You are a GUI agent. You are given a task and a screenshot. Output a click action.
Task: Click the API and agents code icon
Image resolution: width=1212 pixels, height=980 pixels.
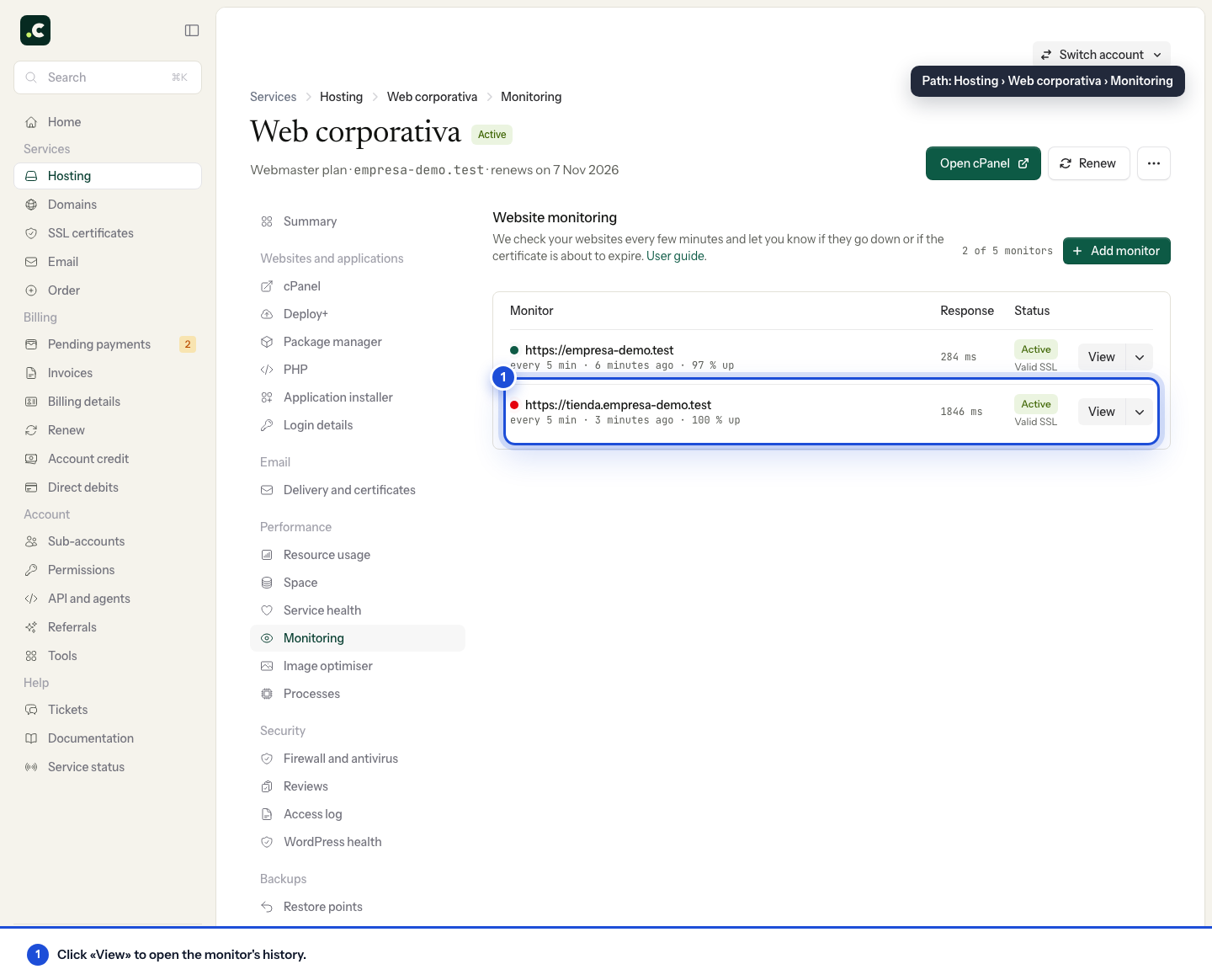(31, 599)
